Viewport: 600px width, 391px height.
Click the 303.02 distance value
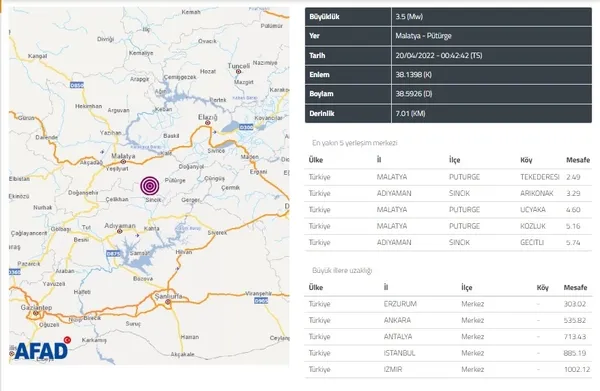pyautogui.click(x=575, y=304)
